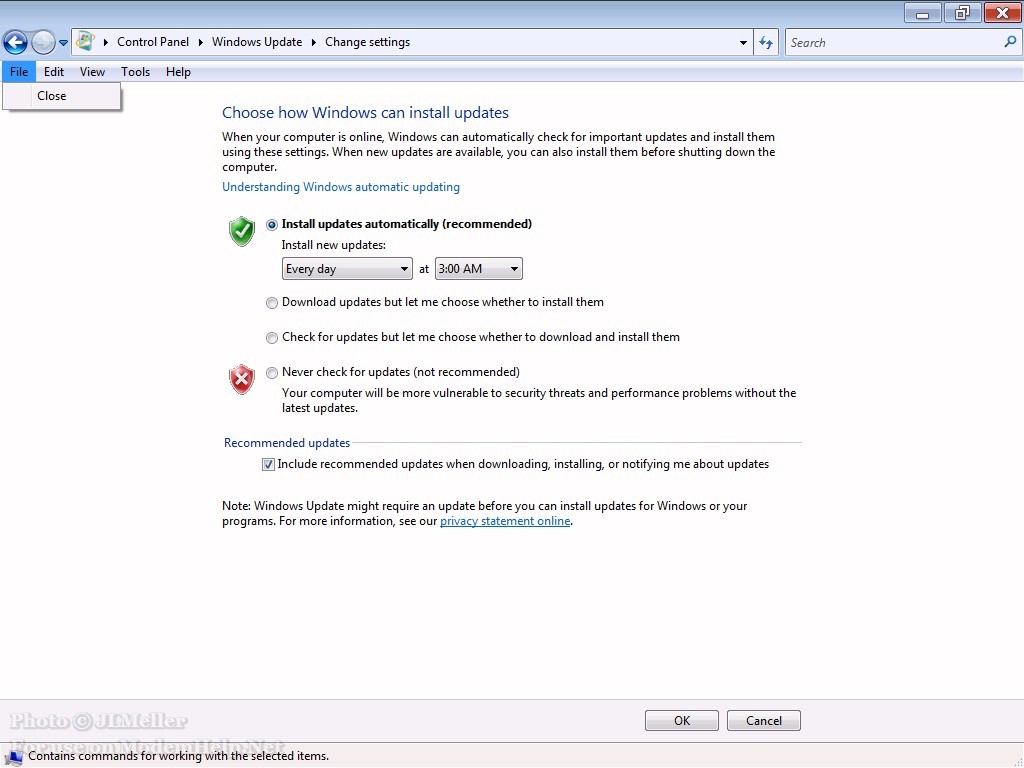1024x768 pixels.
Task: Click the 'Recommended updates' section label
Action: pyautogui.click(x=287, y=443)
